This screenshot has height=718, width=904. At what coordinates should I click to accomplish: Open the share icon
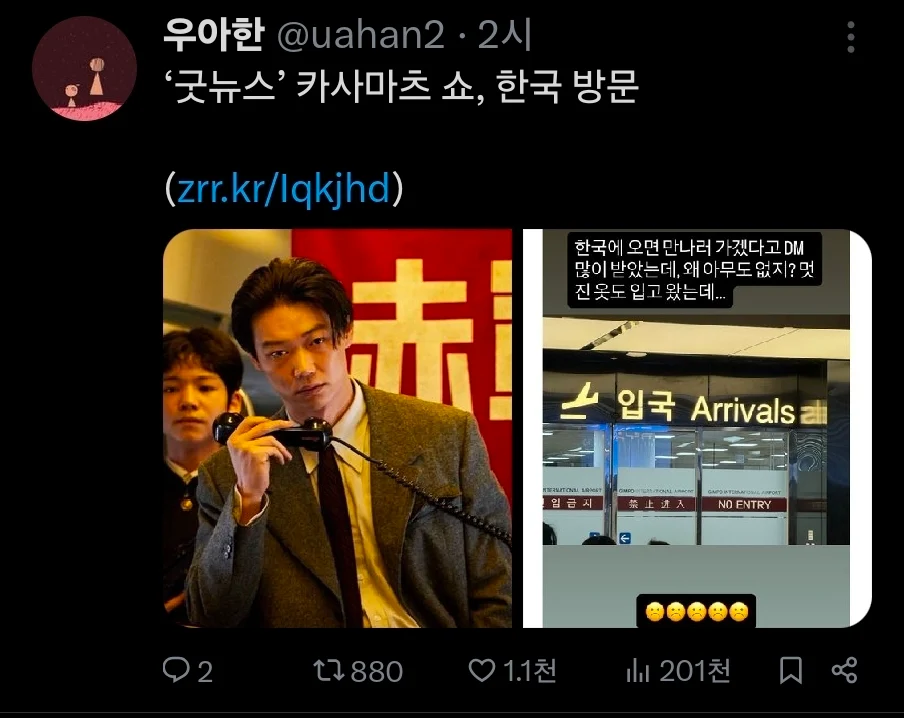(845, 670)
